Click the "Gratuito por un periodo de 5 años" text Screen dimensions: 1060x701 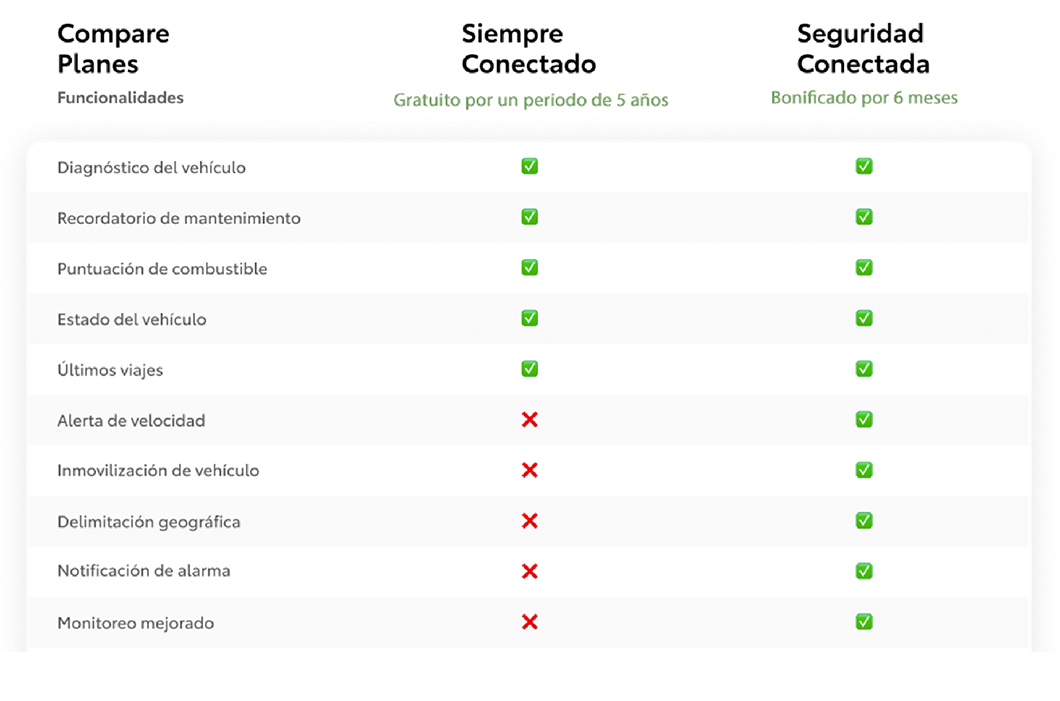(530, 100)
